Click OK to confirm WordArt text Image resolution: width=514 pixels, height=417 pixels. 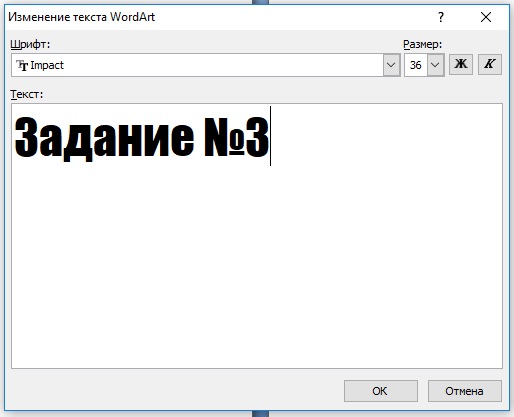(381, 391)
